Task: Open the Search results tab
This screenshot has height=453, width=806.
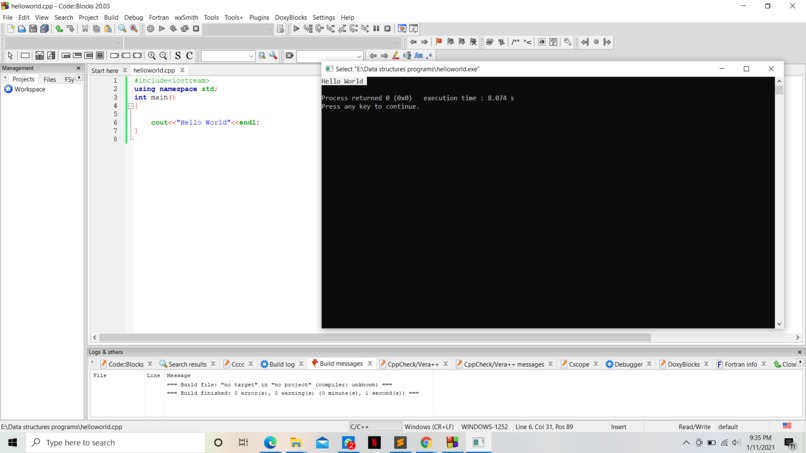Action: [x=187, y=364]
